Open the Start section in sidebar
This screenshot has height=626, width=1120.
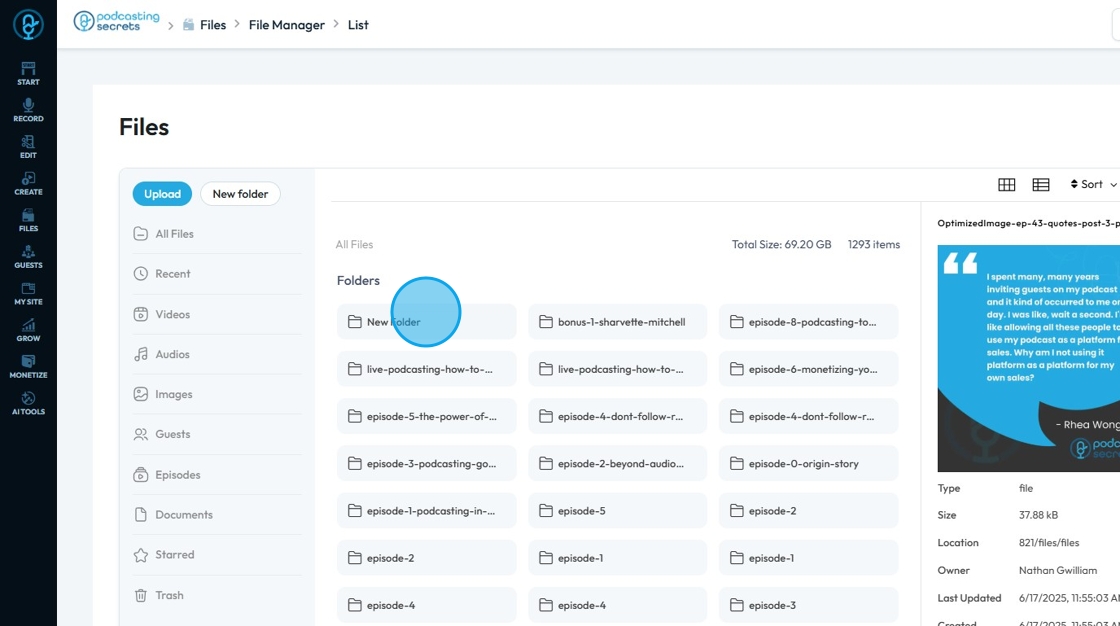click(28, 73)
